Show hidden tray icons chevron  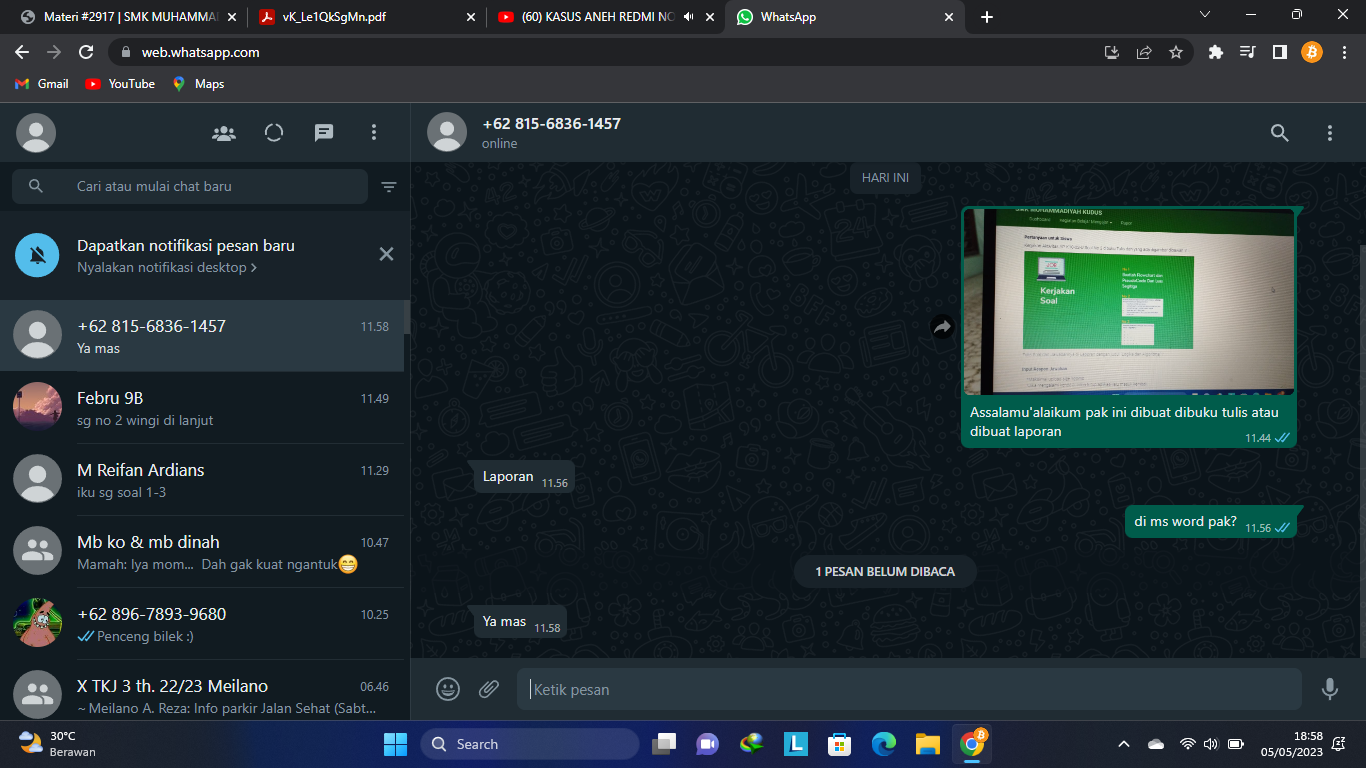[1124, 744]
